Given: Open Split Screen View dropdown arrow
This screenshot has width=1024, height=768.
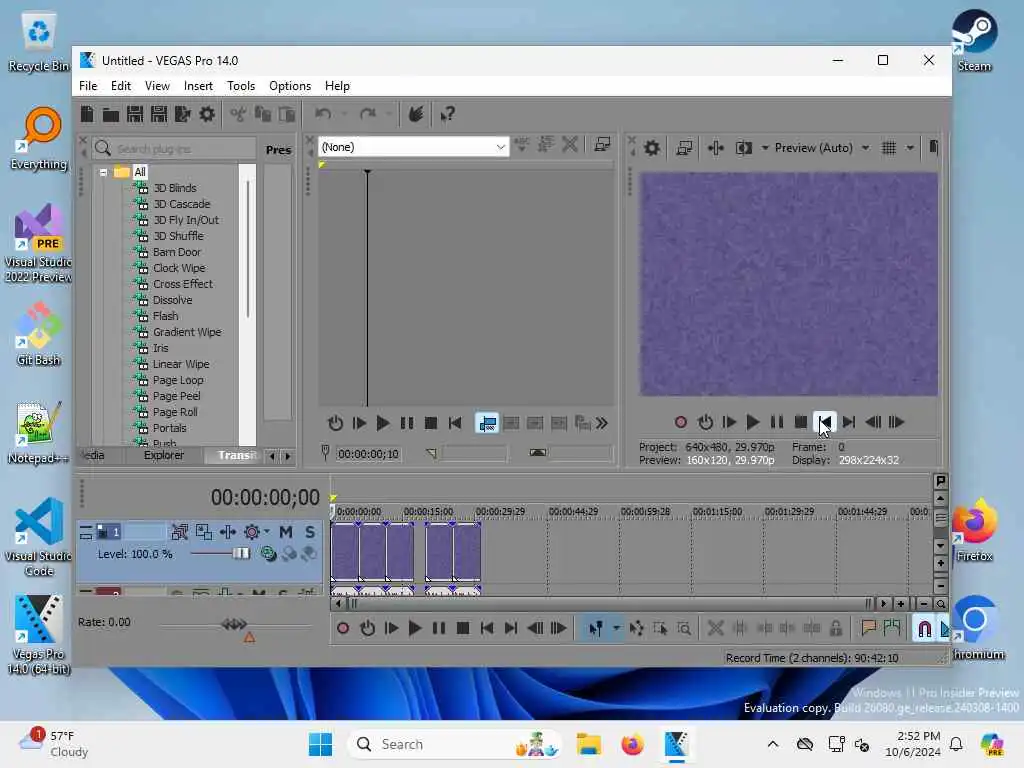Looking at the screenshot, I should click(x=765, y=148).
